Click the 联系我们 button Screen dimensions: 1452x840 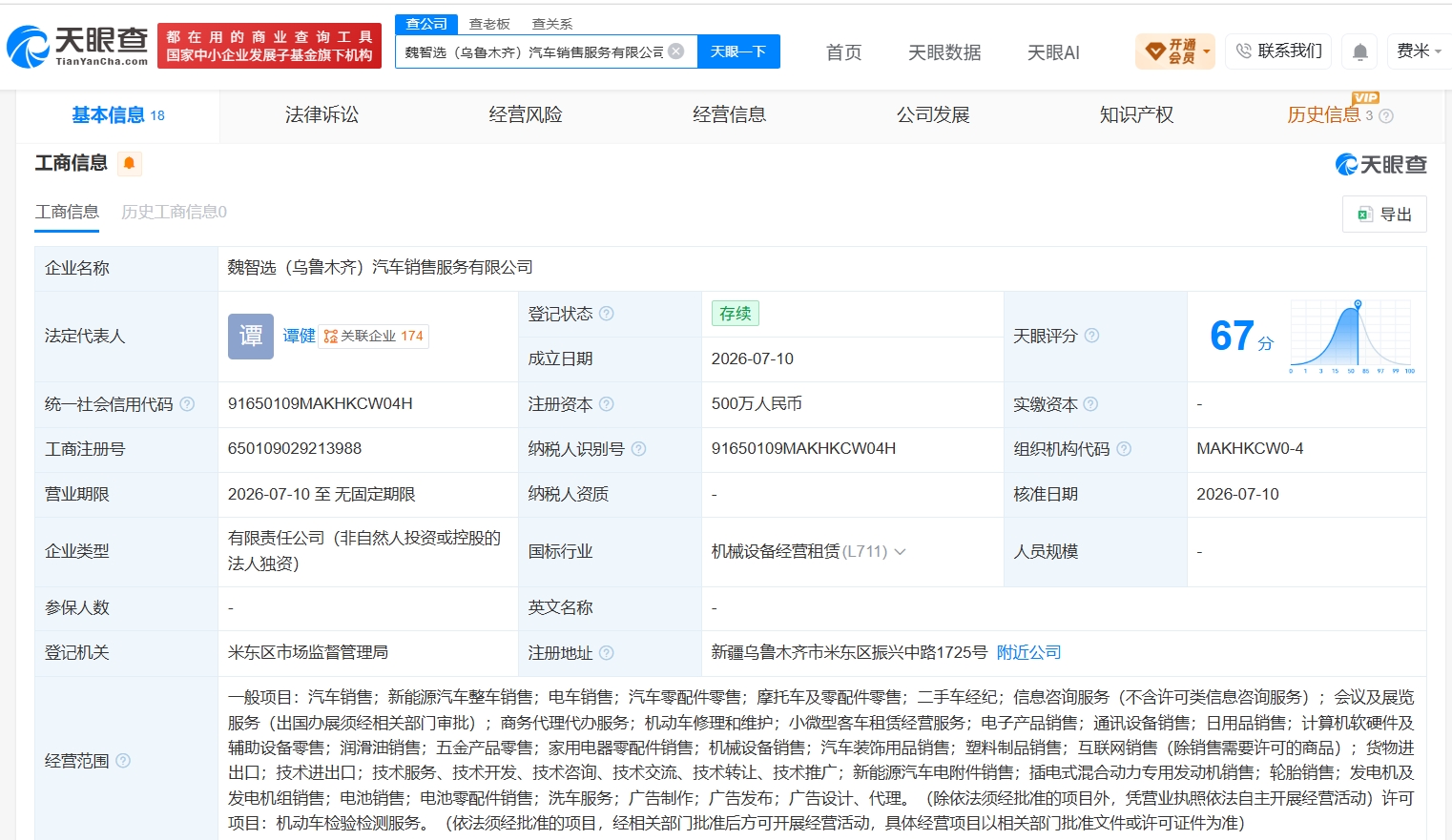click(1279, 51)
